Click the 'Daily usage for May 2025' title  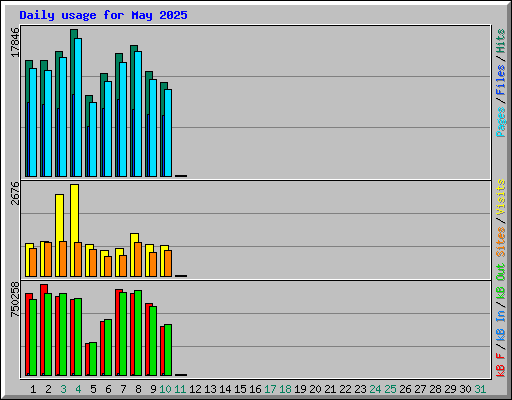point(103,15)
